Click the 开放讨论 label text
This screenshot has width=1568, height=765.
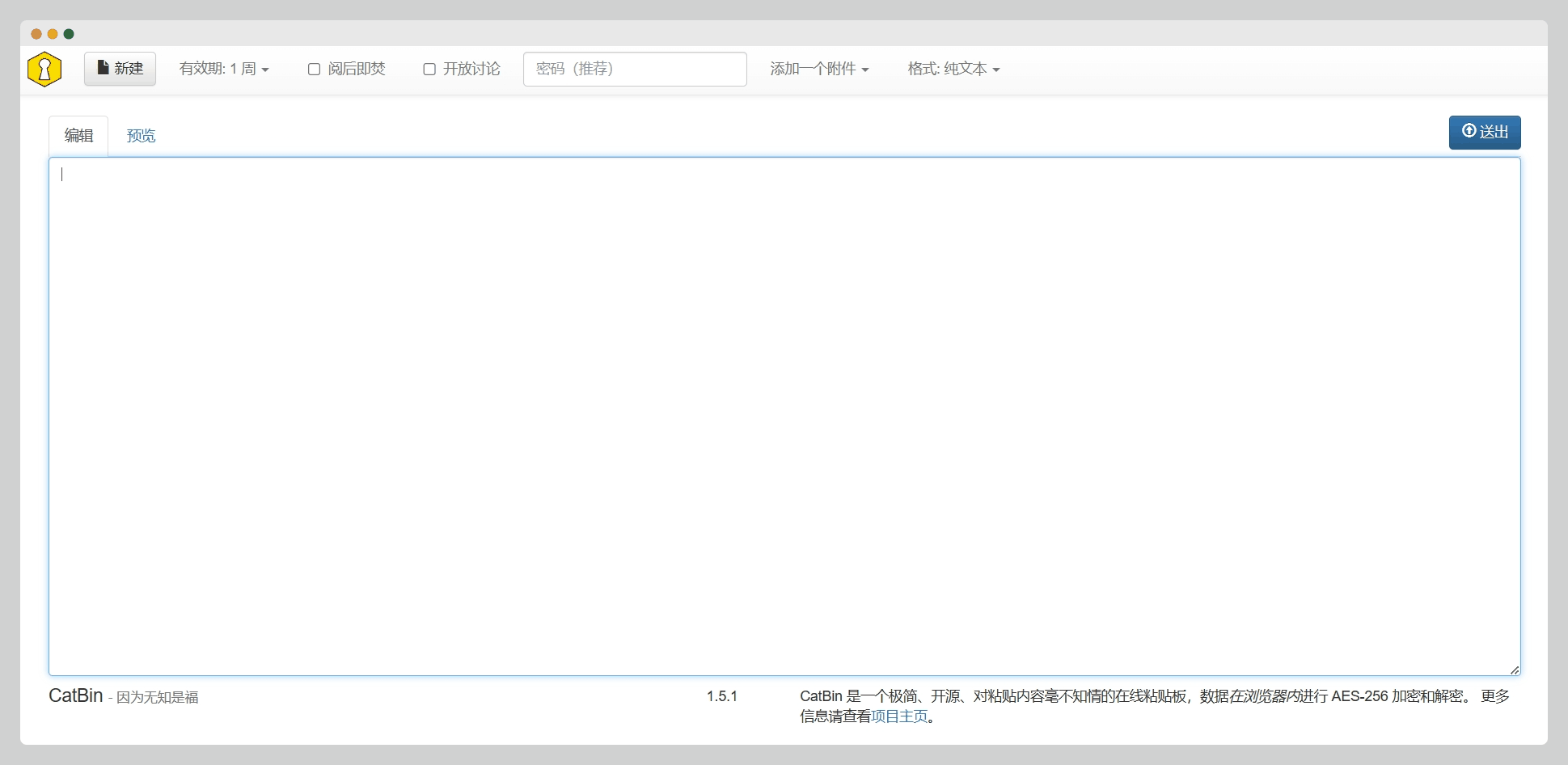tap(471, 70)
